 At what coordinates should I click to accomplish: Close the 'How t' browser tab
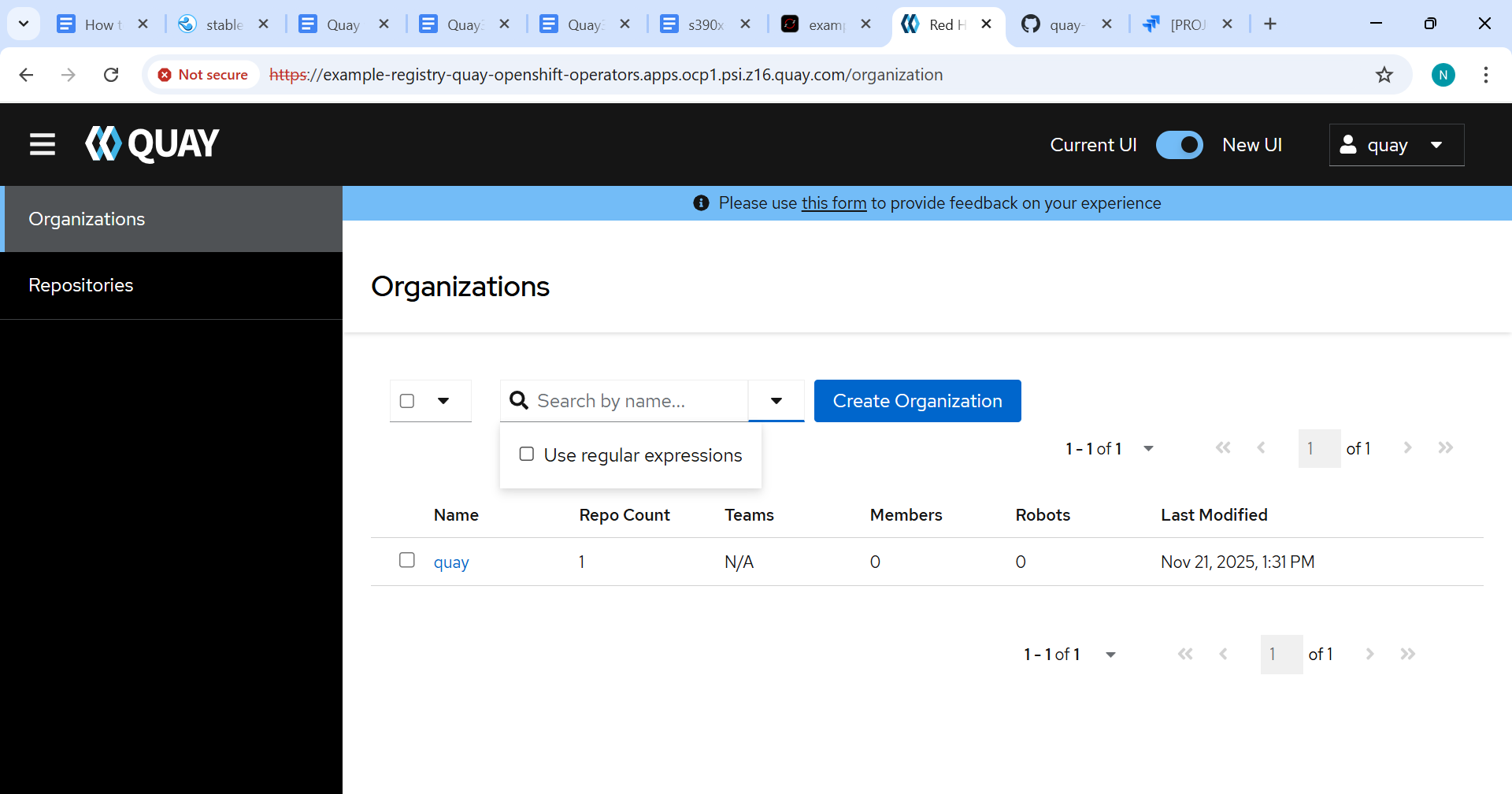pyautogui.click(x=143, y=24)
